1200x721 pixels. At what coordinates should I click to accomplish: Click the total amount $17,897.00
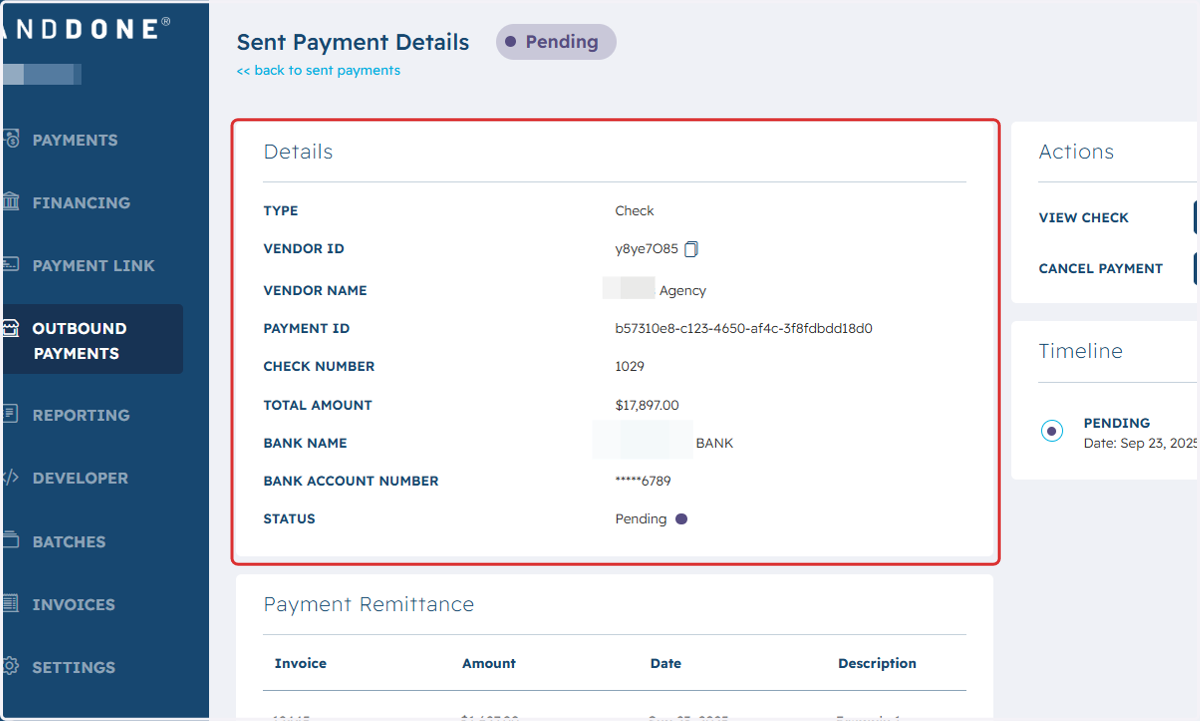(647, 405)
